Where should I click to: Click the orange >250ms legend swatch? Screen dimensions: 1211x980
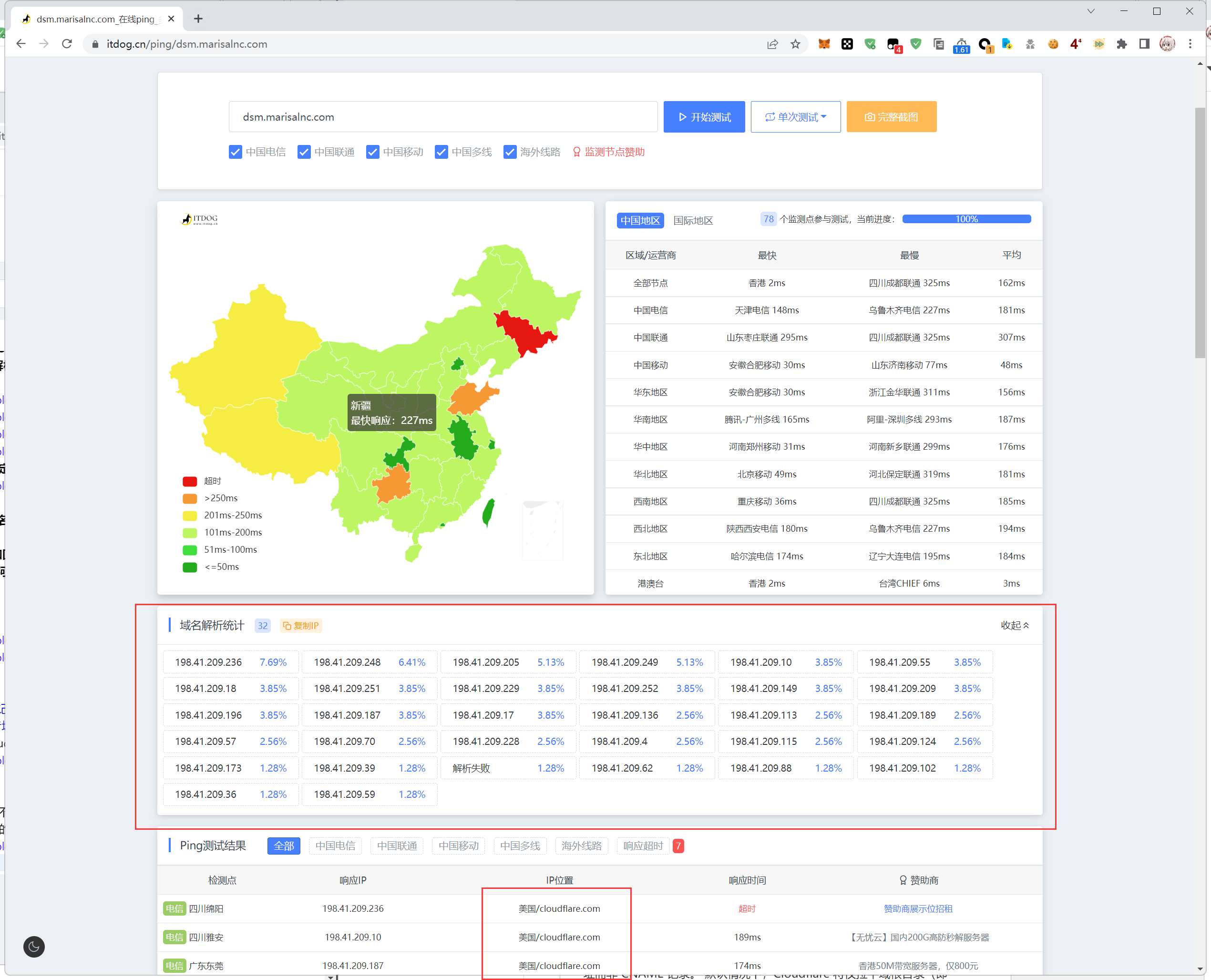click(190, 498)
